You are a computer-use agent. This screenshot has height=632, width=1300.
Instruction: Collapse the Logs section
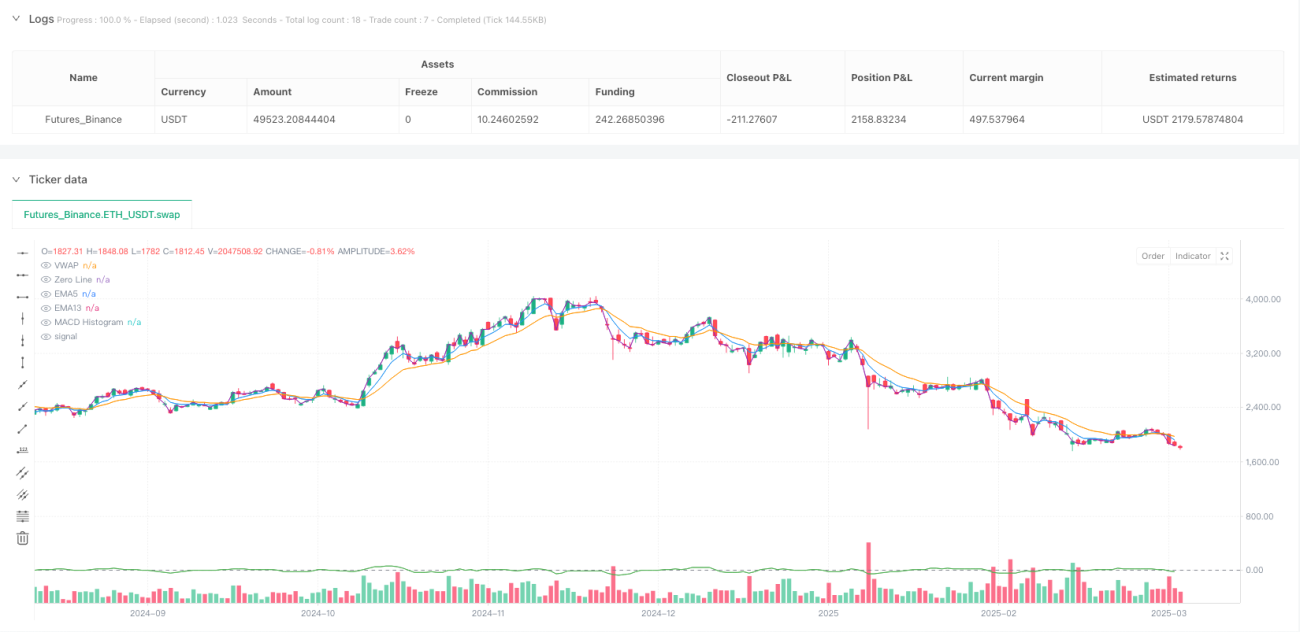coord(16,19)
